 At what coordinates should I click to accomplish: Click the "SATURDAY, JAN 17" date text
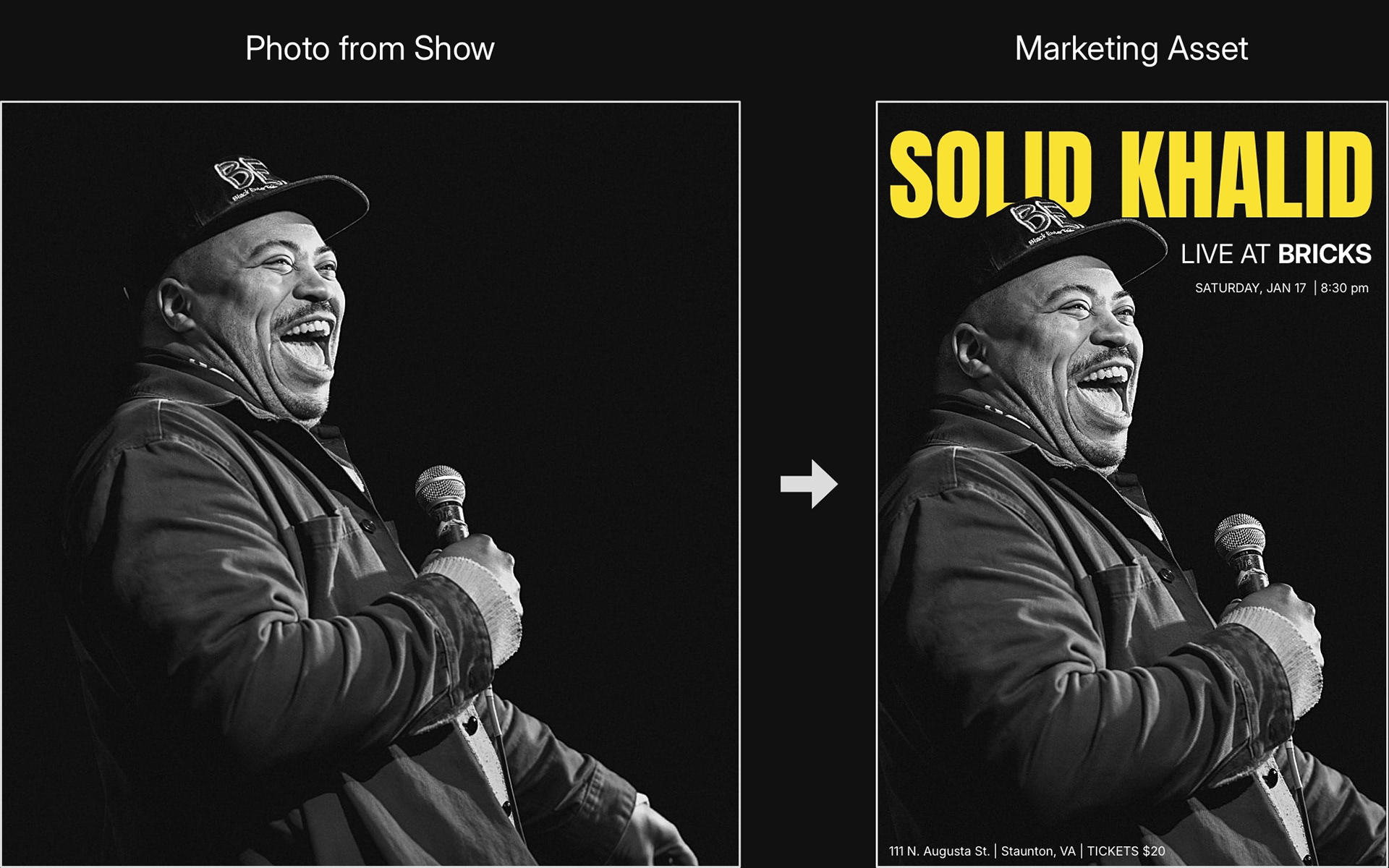pos(1250,288)
